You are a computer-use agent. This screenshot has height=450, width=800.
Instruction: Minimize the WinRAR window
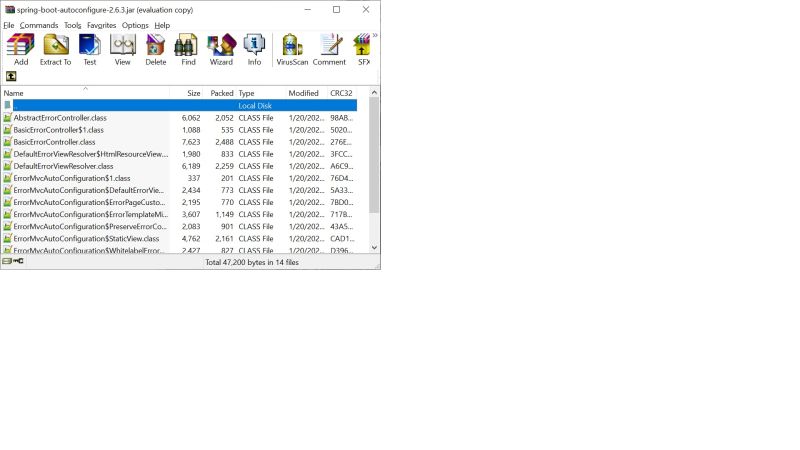click(x=308, y=9)
